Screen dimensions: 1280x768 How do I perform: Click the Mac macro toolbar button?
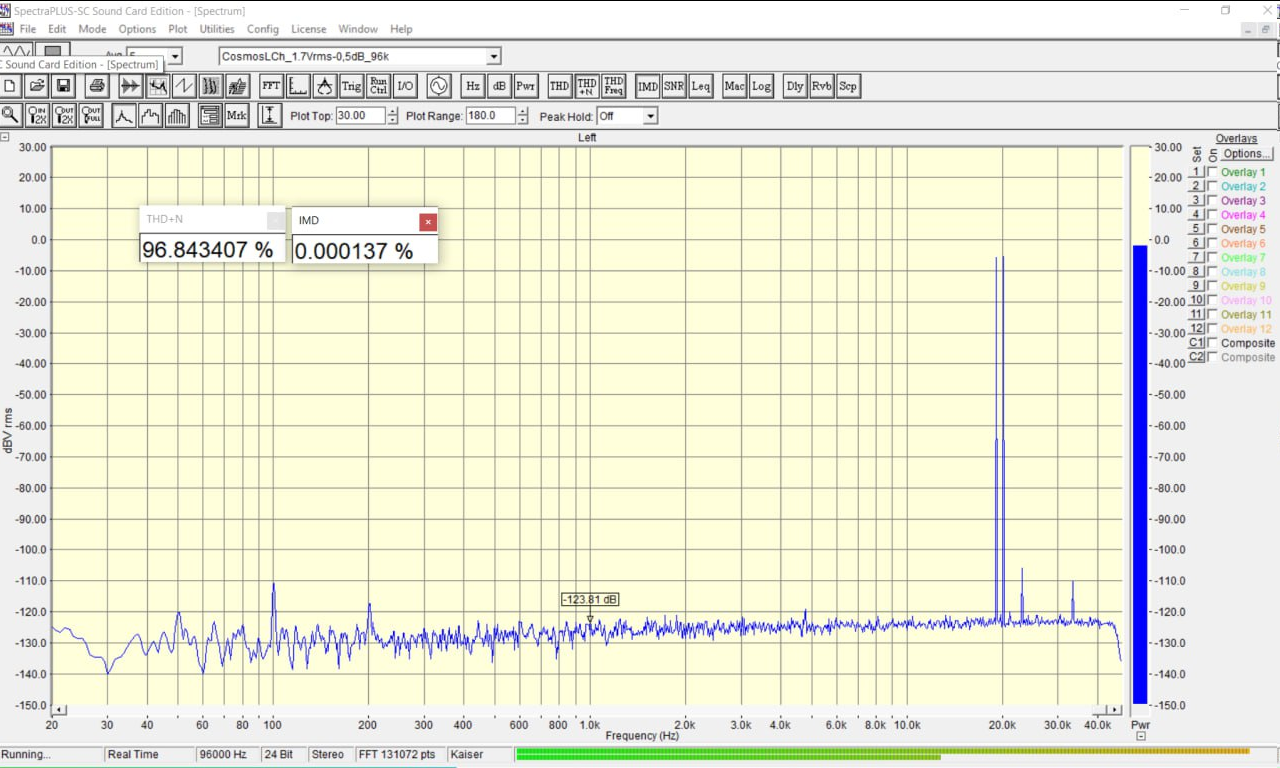pyautogui.click(x=735, y=86)
